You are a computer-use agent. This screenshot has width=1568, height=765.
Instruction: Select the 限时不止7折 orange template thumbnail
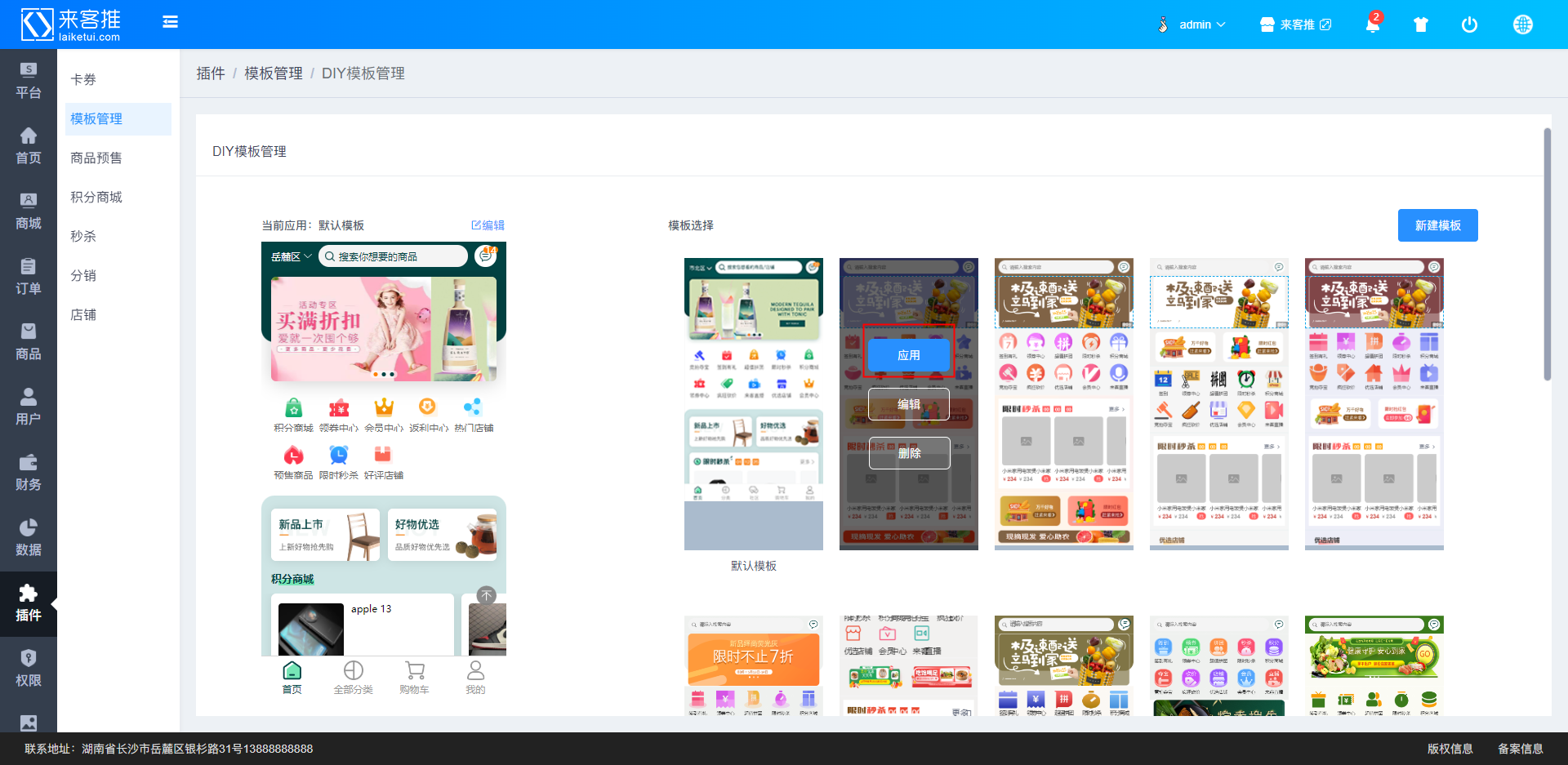point(754,665)
